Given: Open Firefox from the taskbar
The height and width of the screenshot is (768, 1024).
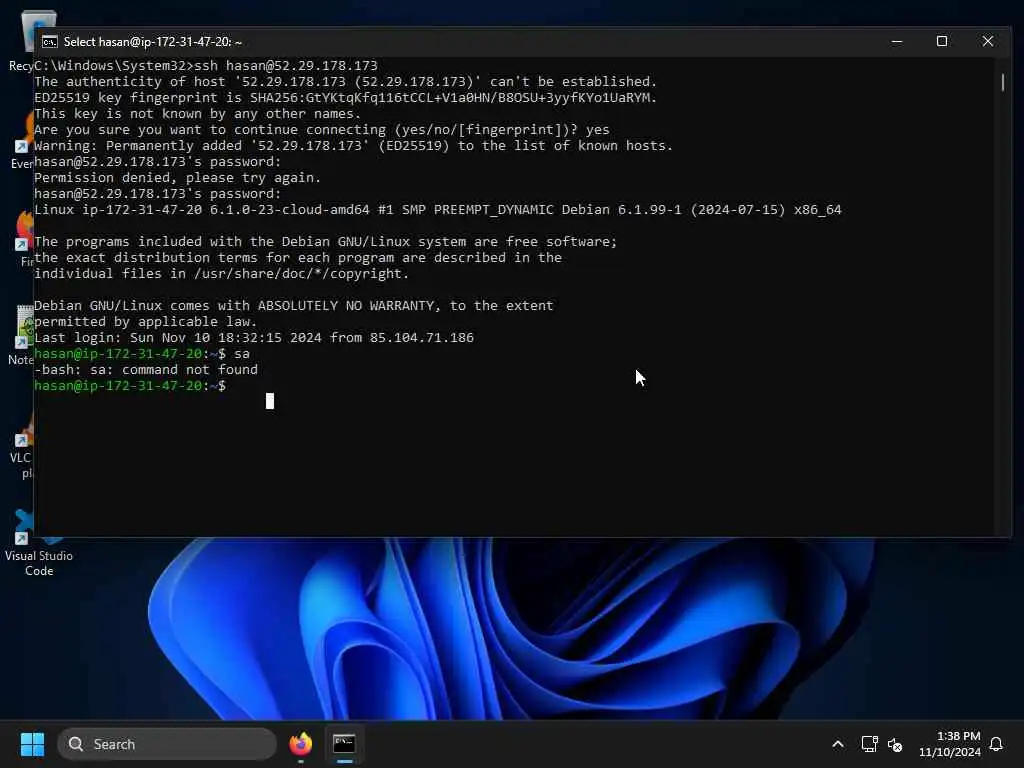Looking at the screenshot, I should [x=300, y=744].
